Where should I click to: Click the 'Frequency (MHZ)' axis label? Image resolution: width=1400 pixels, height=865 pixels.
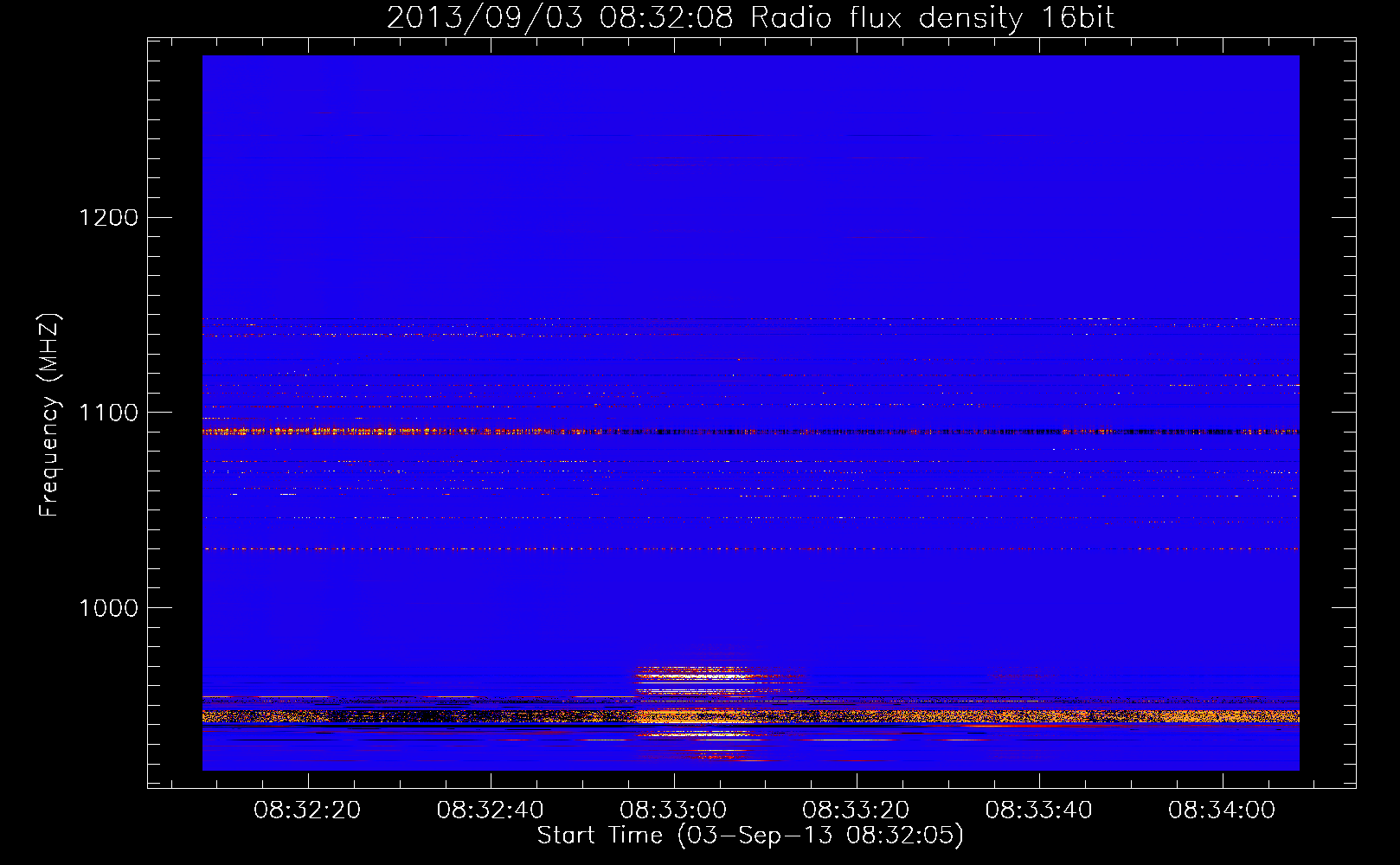pyautogui.click(x=50, y=415)
